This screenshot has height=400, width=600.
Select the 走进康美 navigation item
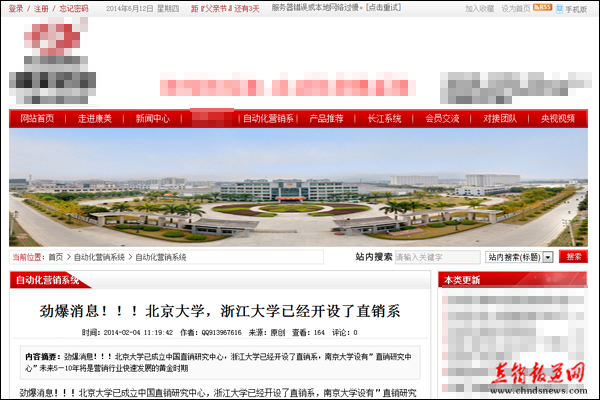pyautogui.click(x=95, y=119)
